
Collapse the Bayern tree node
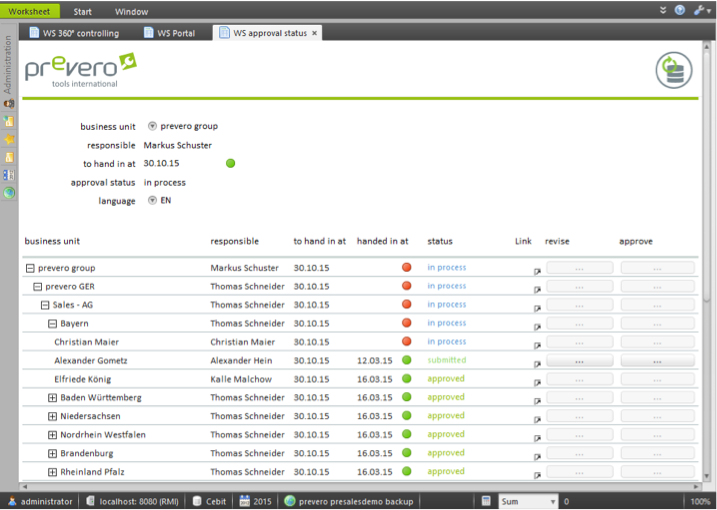click(x=52, y=324)
